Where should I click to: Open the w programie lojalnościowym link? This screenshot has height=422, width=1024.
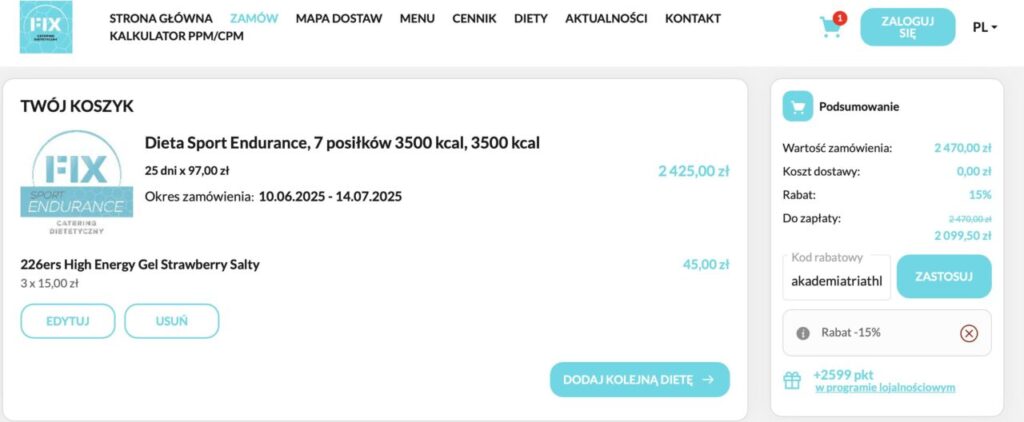coord(884,387)
